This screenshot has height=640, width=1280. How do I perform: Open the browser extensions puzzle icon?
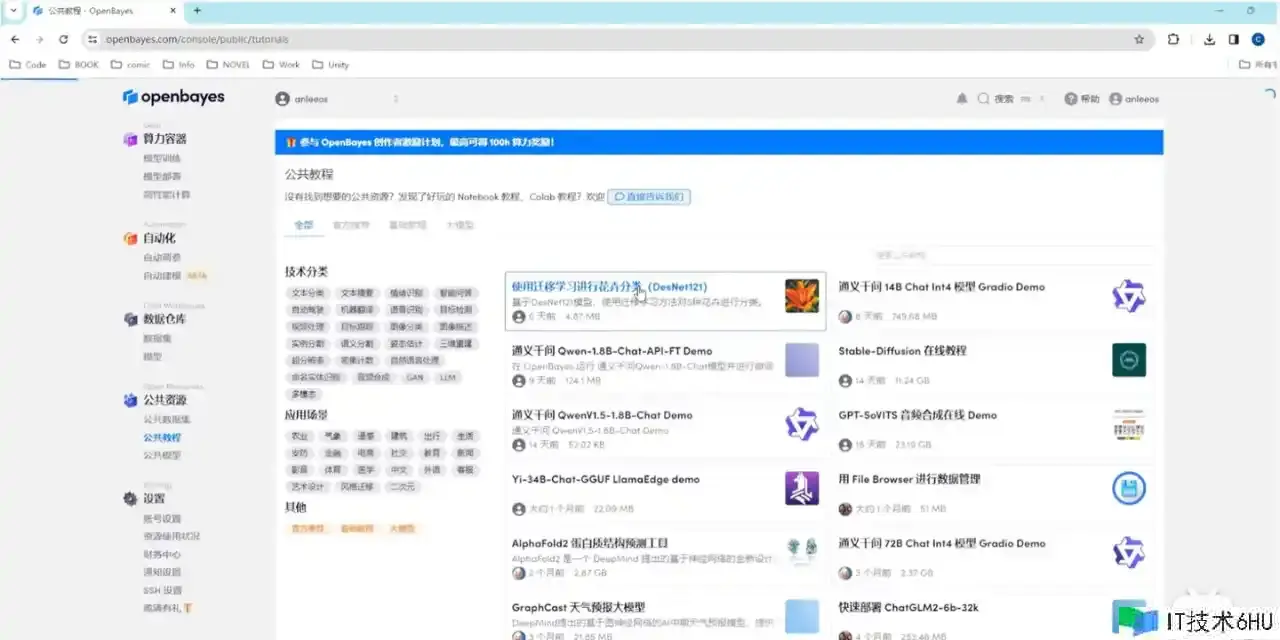pyautogui.click(x=1174, y=39)
